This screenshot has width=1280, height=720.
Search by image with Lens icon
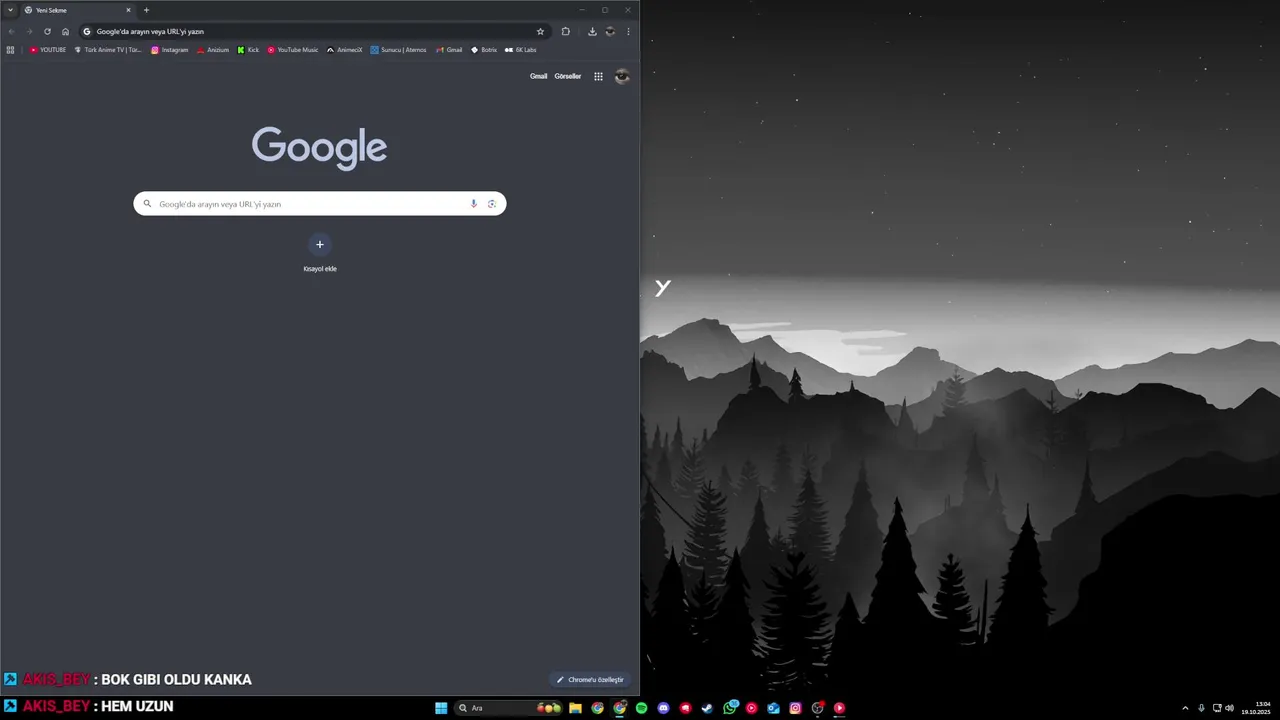point(492,203)
